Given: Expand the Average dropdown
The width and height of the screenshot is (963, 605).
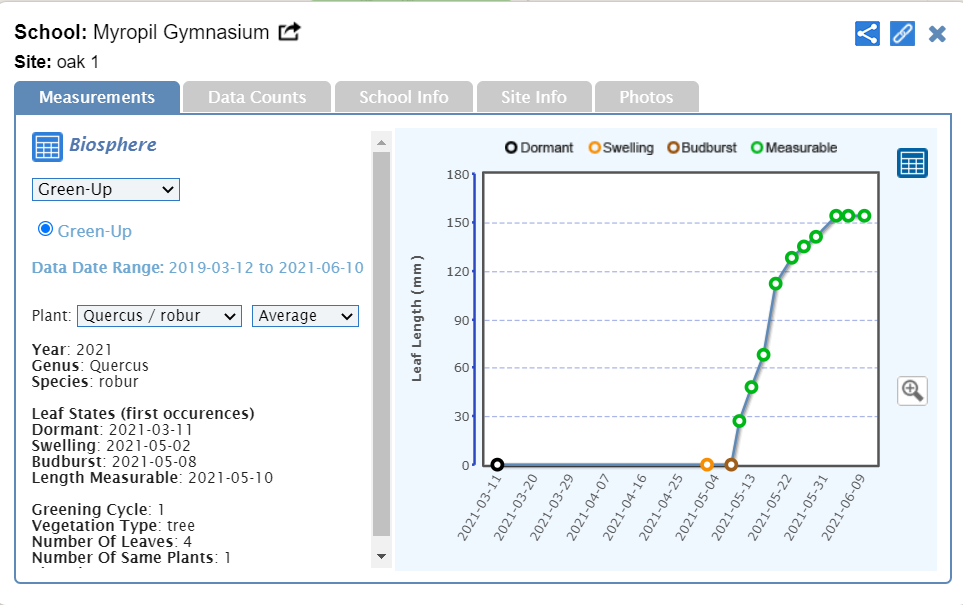Looking at the screenshot, I should (x=305, y=316).
